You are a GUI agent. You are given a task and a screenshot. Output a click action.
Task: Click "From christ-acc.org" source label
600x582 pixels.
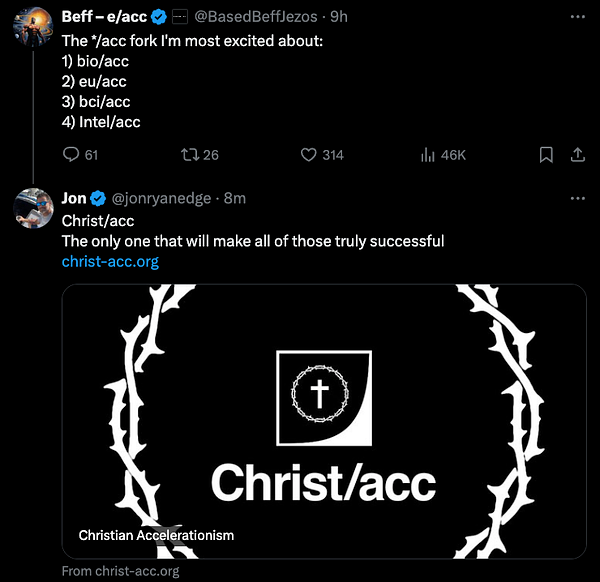pos(120,571)
